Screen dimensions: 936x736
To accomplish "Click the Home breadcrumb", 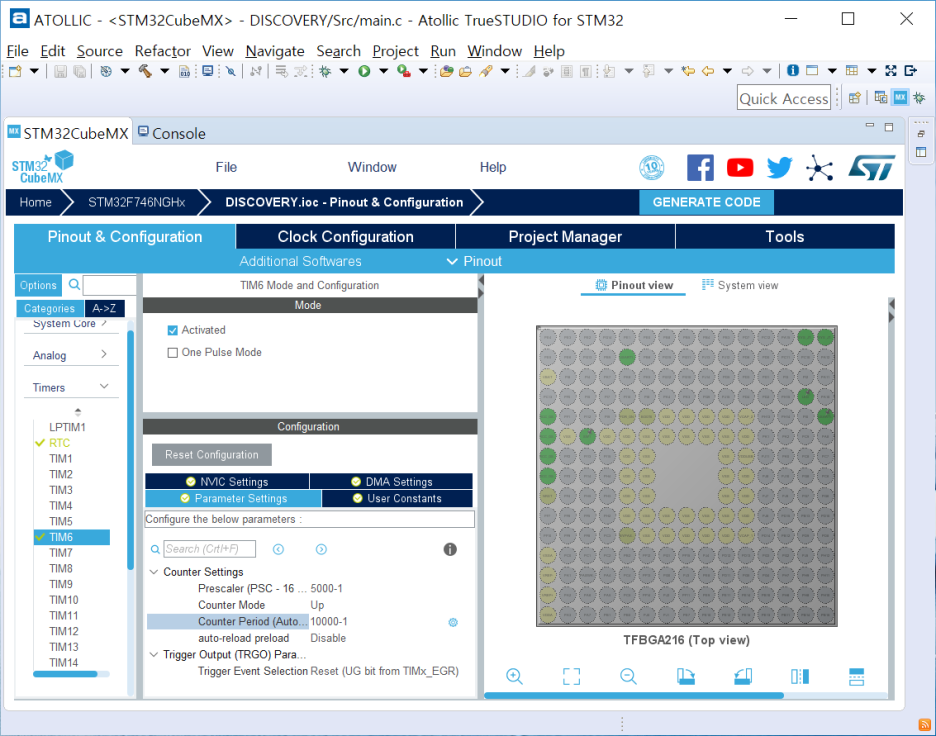I will pos(35,202).
